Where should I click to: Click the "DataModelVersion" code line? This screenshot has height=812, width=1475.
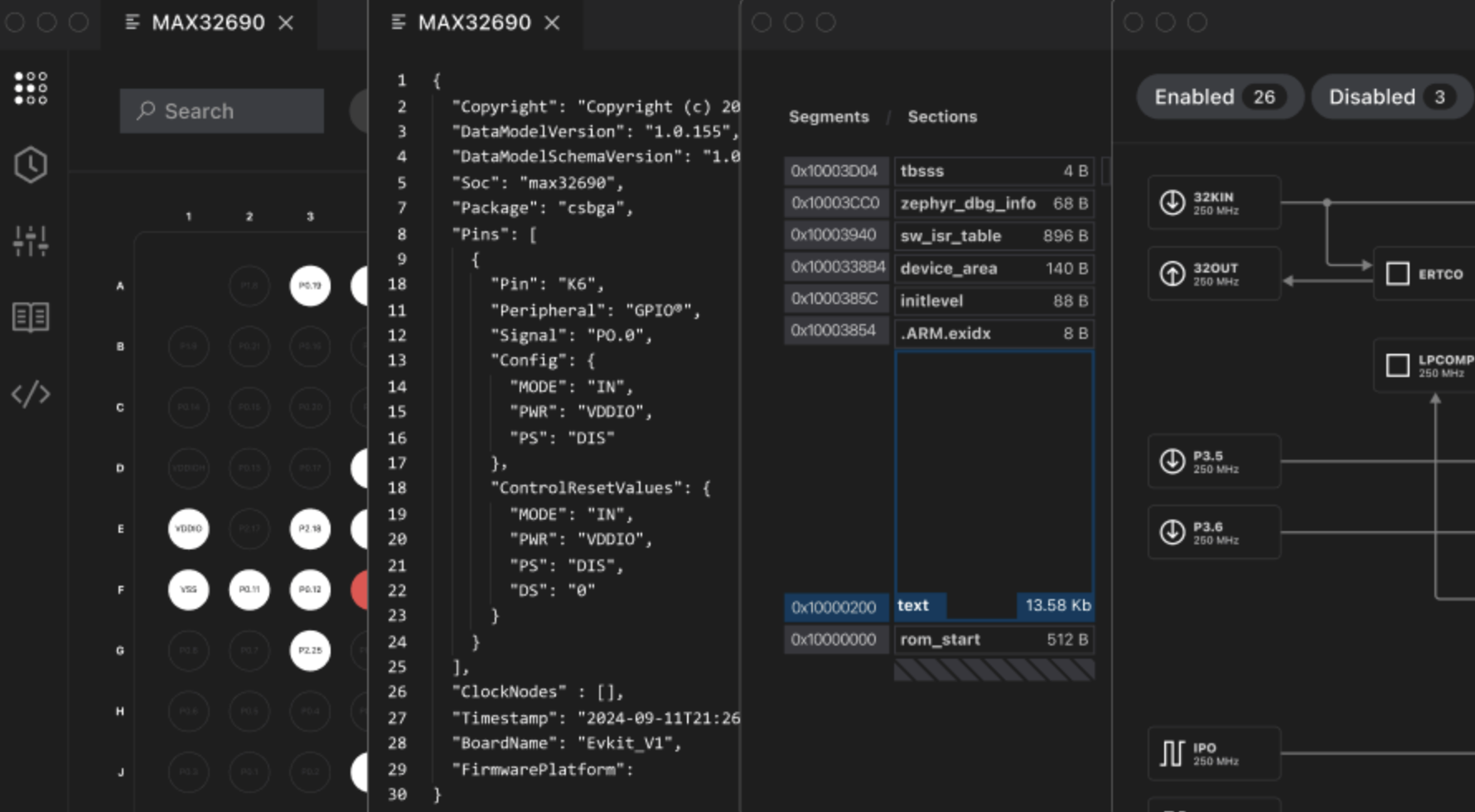[595, 132]
